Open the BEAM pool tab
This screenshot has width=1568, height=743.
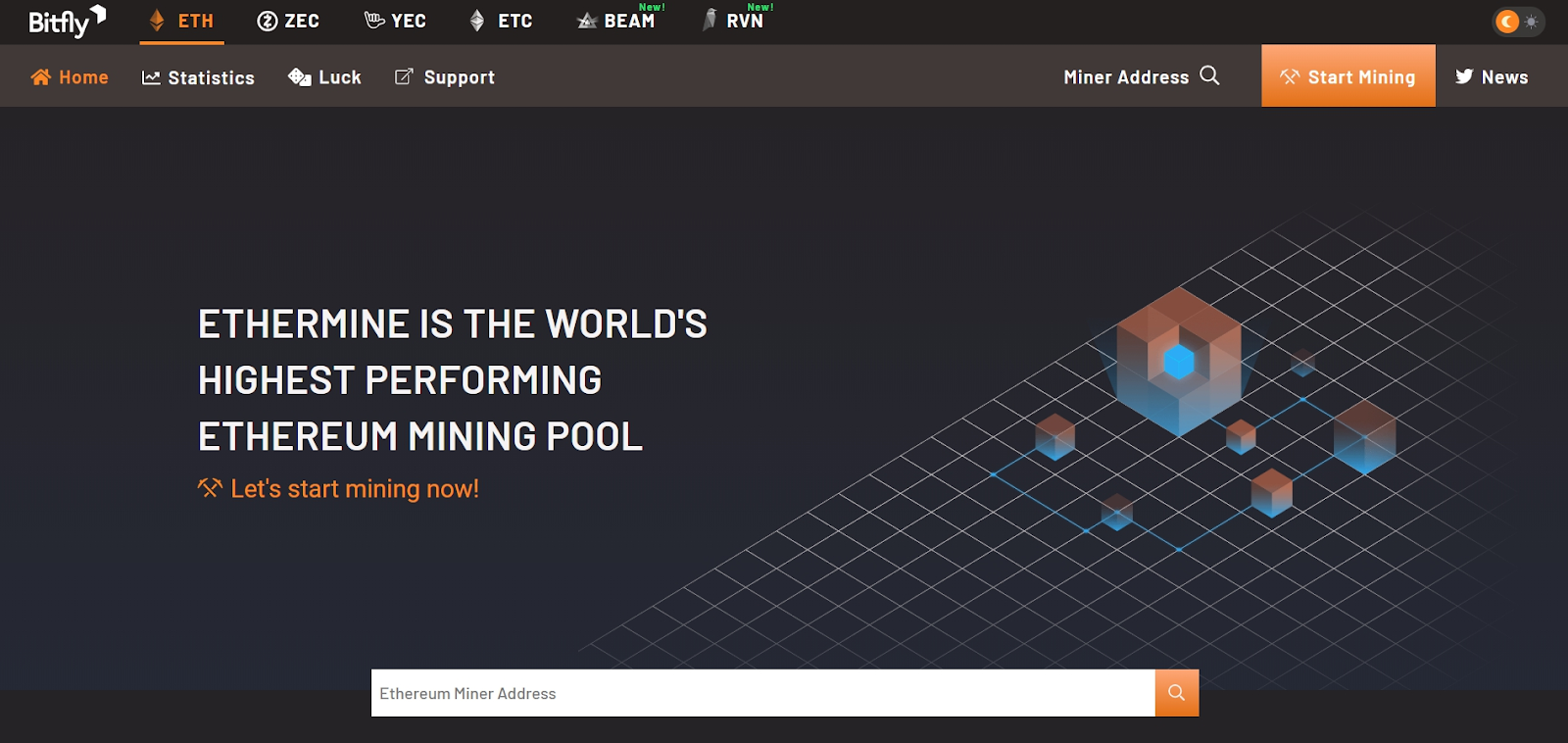[x=617, y=22]
